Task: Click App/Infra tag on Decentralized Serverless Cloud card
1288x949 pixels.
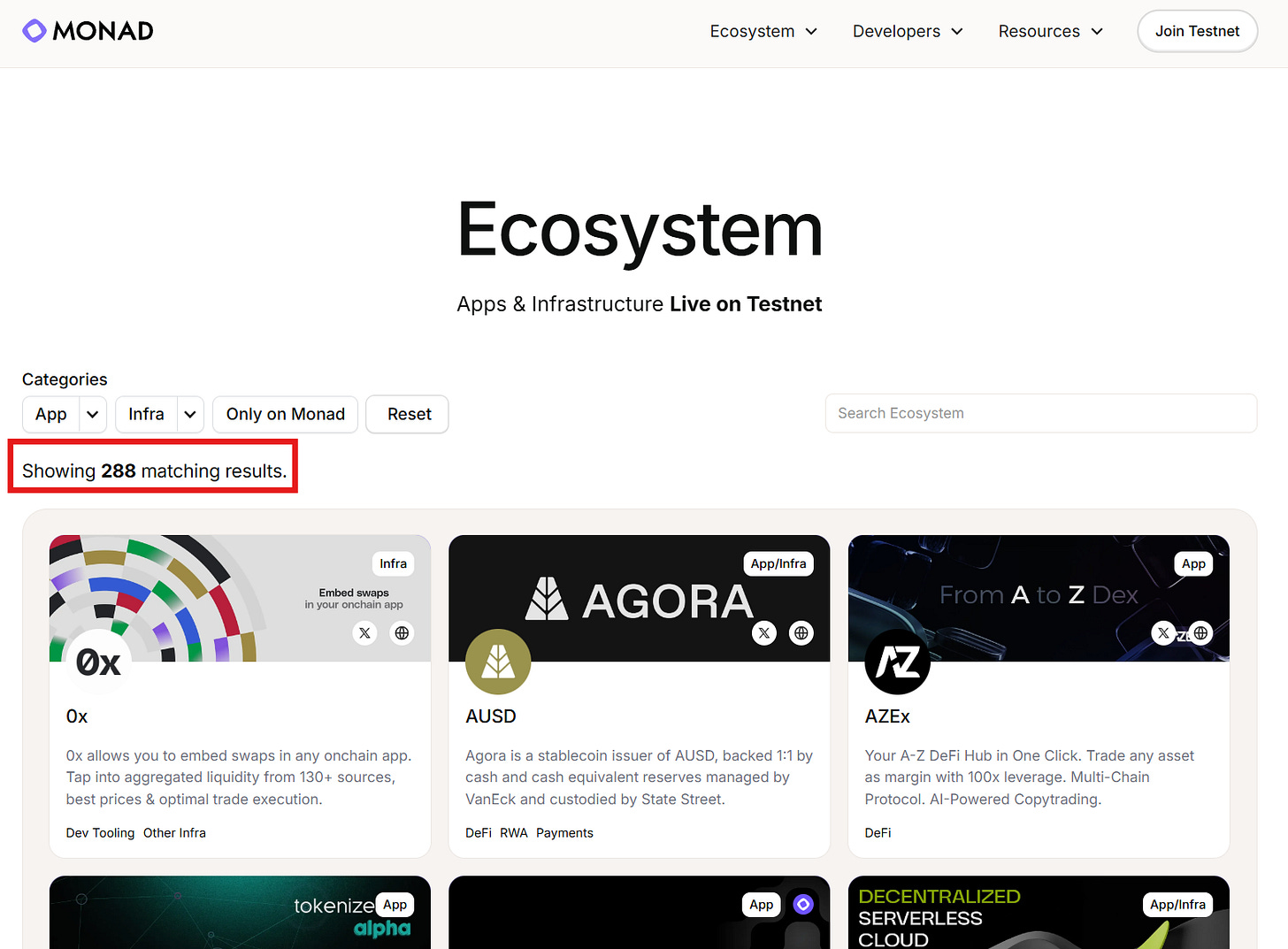Action: 1177,905
